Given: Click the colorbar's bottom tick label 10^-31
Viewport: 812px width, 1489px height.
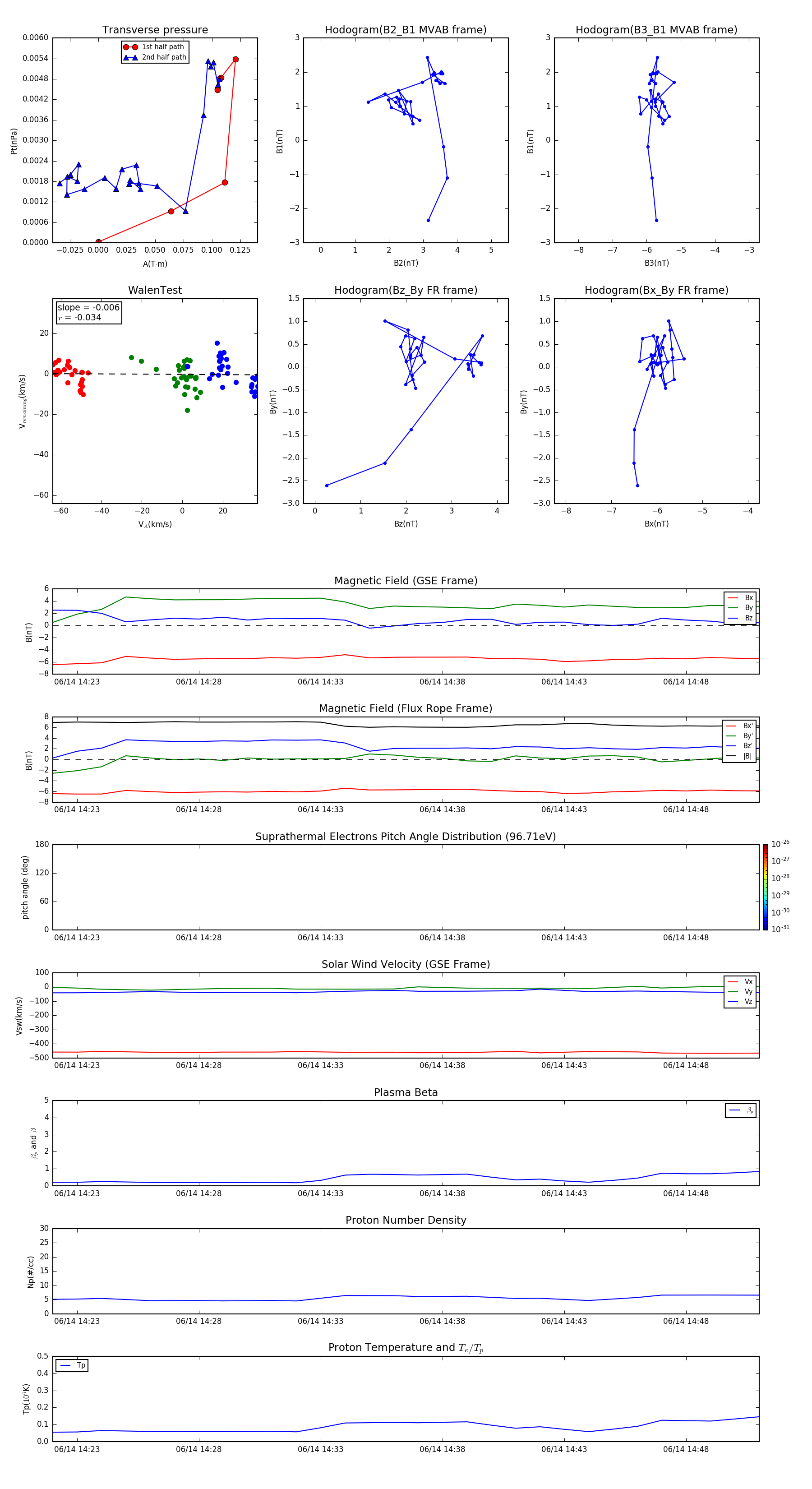Looking at the screenshot, I should (780, 929).
